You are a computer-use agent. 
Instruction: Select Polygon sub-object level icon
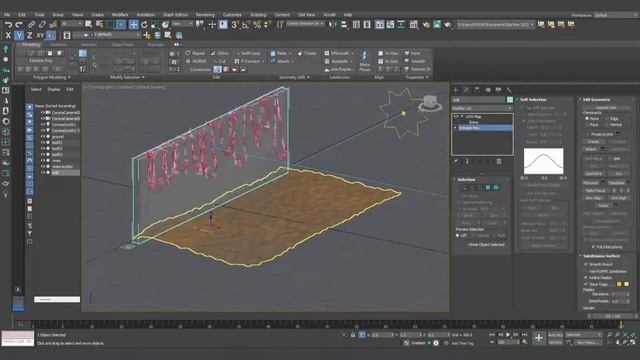click(488, 188)
